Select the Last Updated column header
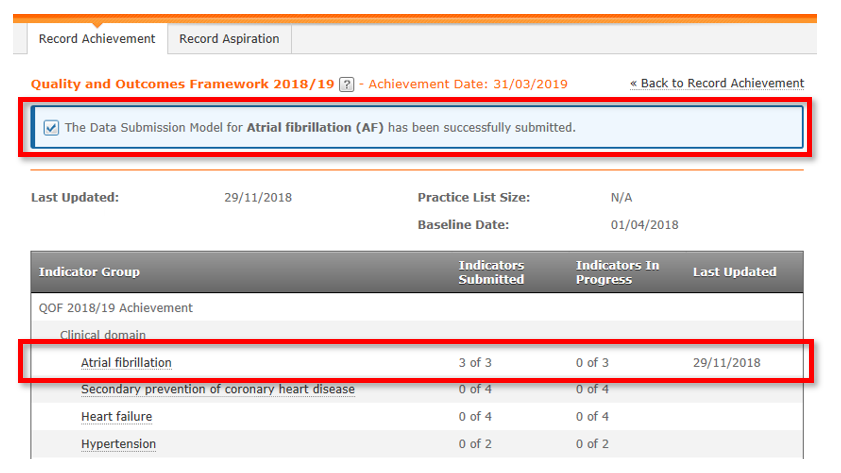The height and width of the screenshot is (473, 841). click(x=734, y=272)
